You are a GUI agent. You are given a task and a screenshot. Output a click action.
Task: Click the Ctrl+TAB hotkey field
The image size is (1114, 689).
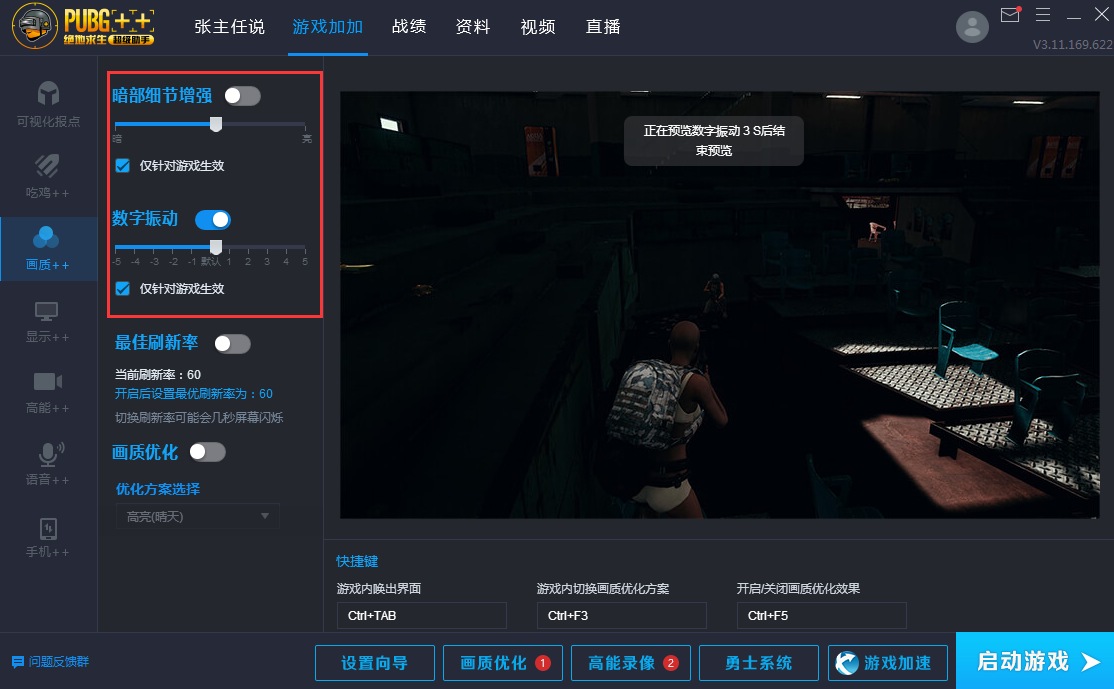pos(421,615)
